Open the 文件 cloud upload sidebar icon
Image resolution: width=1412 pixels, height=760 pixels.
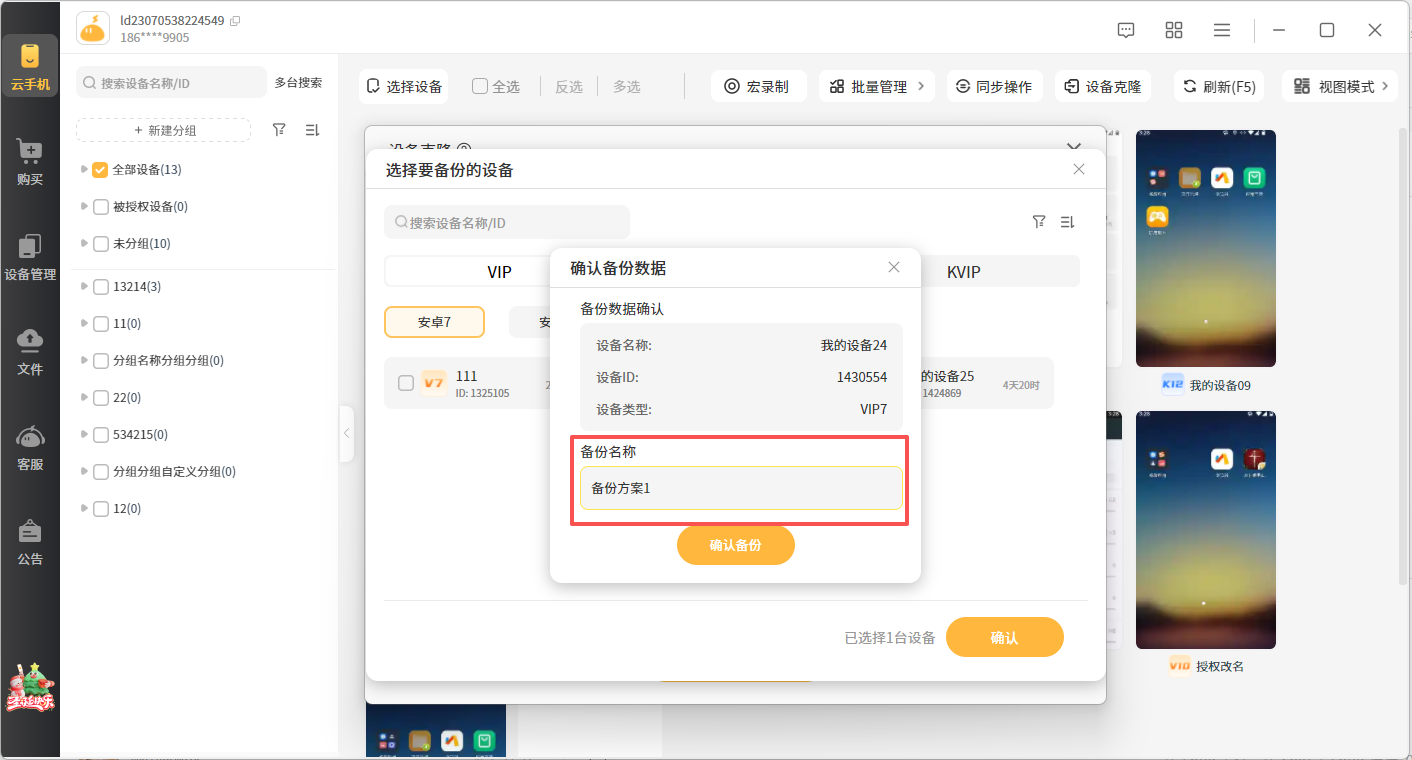point(30,351)
